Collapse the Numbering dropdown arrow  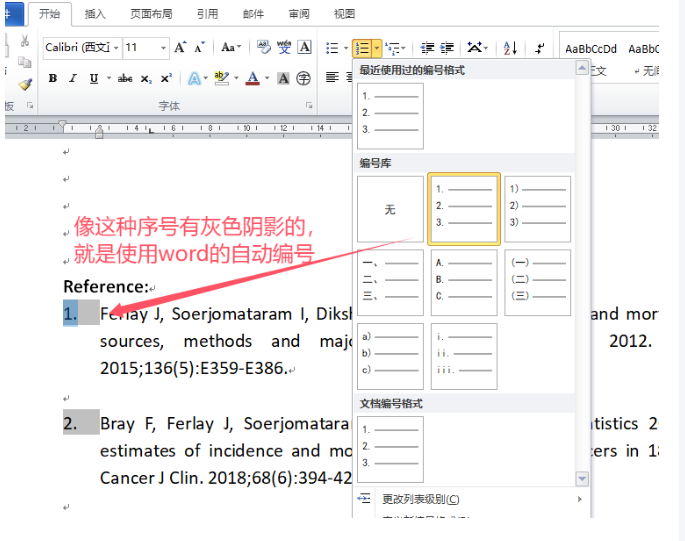[377, 48]
